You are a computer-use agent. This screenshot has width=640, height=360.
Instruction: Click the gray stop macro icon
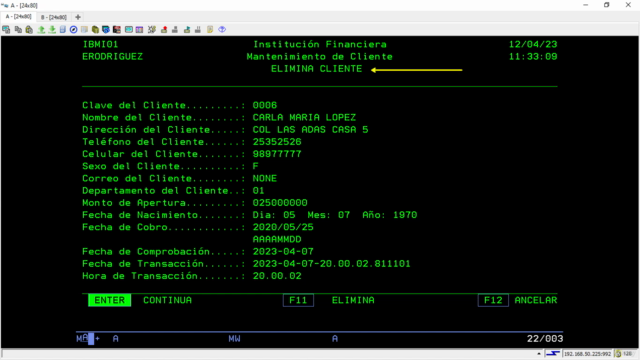(x=175, y=29)
